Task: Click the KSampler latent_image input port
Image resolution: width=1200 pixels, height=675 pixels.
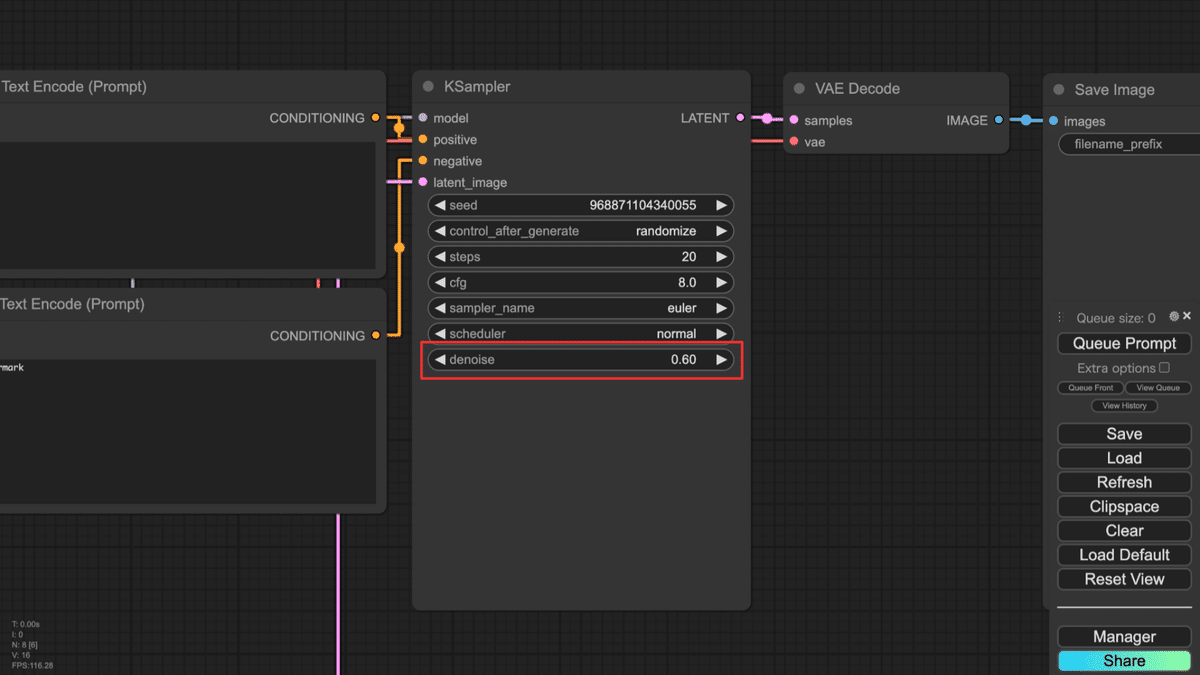Action: point(423,182)
